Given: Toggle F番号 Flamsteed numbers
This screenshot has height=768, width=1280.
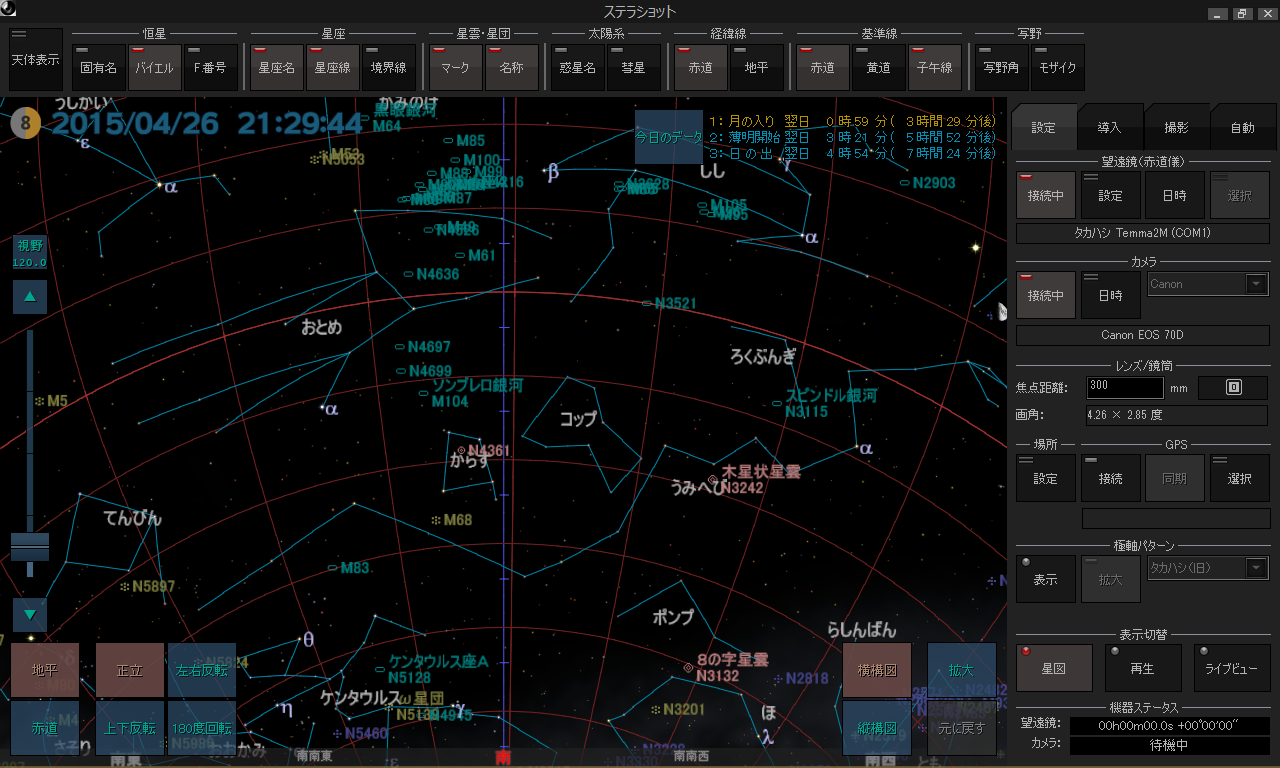Looking at the screenshot, I should [211, 68].
